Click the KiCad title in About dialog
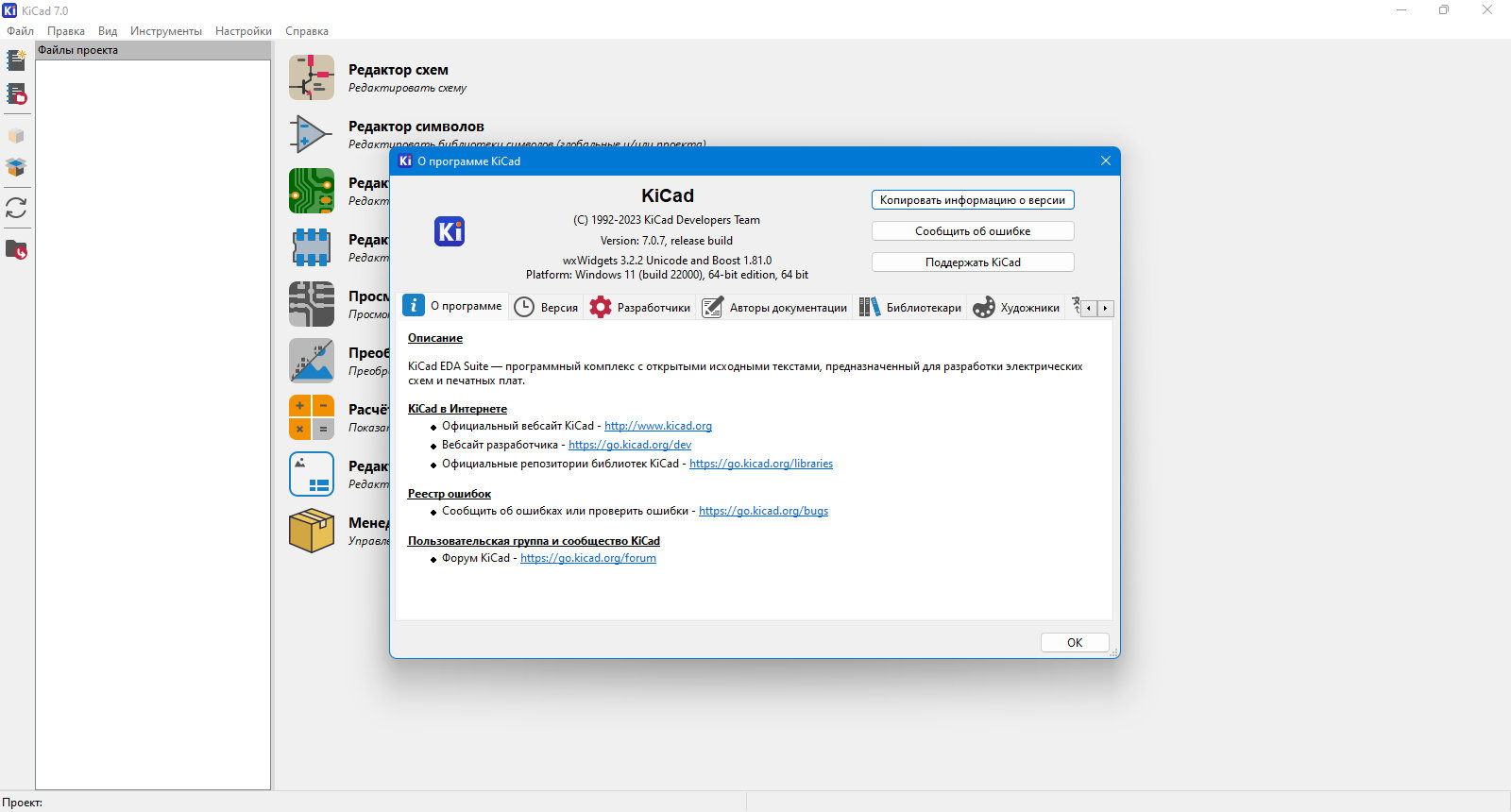The image size is (1511, 812). tap(668, 195)
